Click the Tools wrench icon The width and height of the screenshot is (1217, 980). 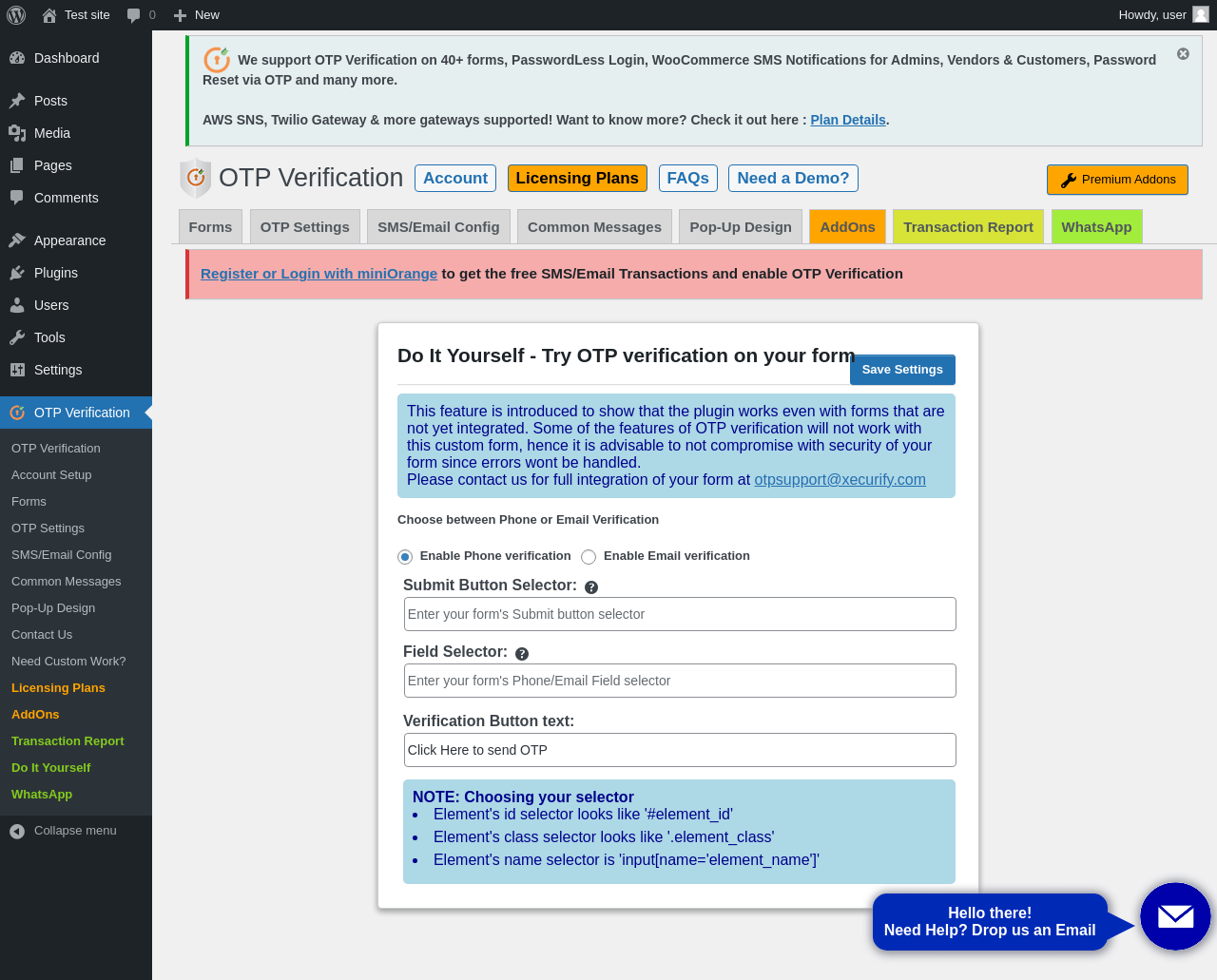[x=17, y=337]
